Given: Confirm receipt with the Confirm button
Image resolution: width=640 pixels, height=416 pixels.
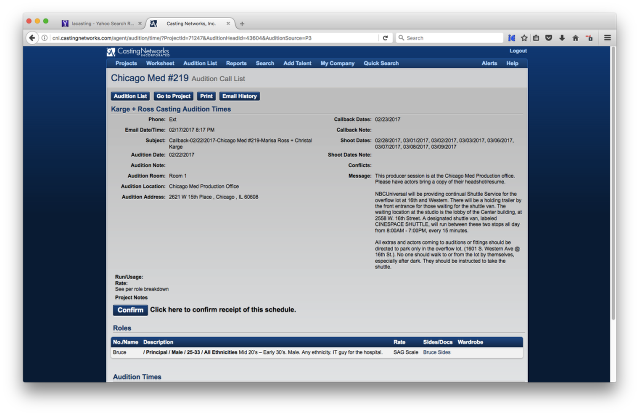Looking at the screenshot, I should tap(130, 310).
